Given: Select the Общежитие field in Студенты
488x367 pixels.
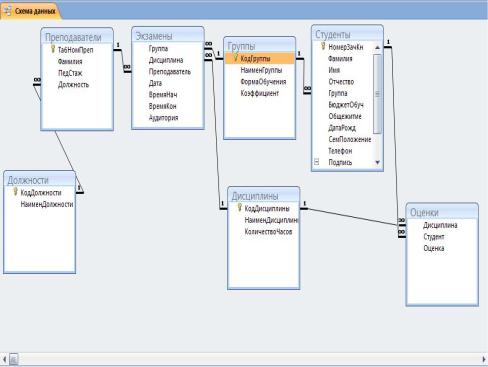Looking at the screenshot, I should coord(345,116).
